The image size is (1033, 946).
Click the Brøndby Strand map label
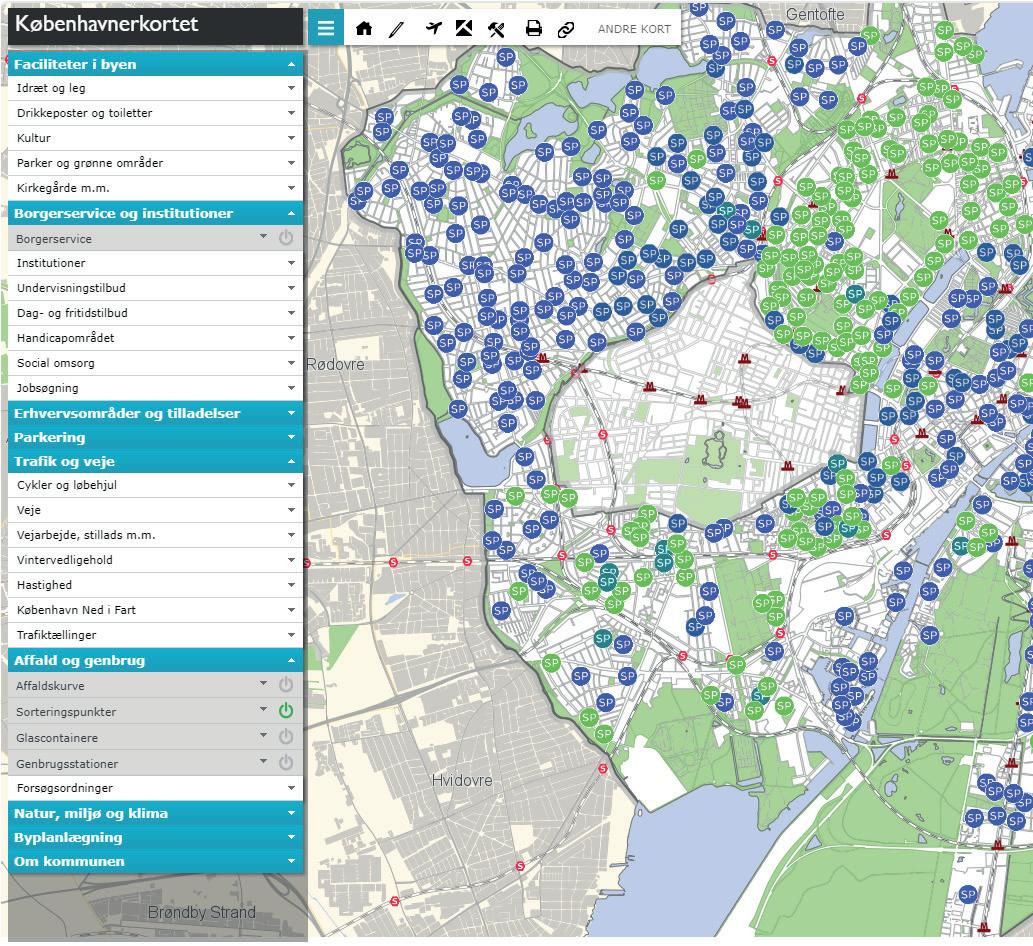click(x=202, y=912)
